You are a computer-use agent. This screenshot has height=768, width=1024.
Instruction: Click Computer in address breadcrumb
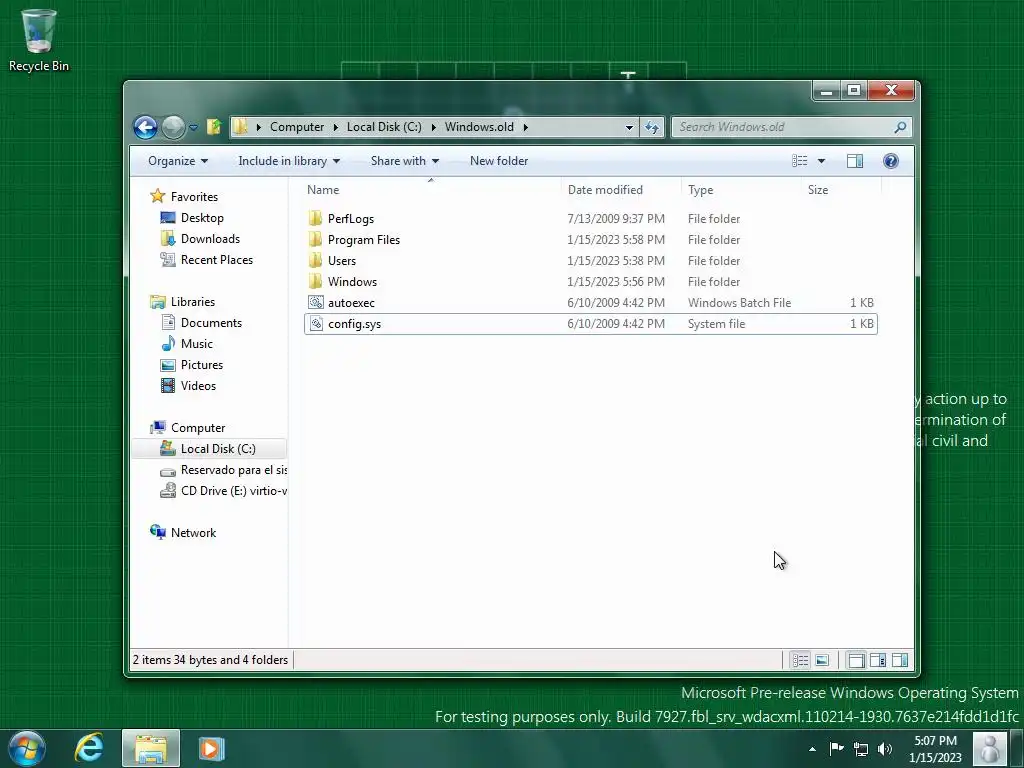coord(297,127)
